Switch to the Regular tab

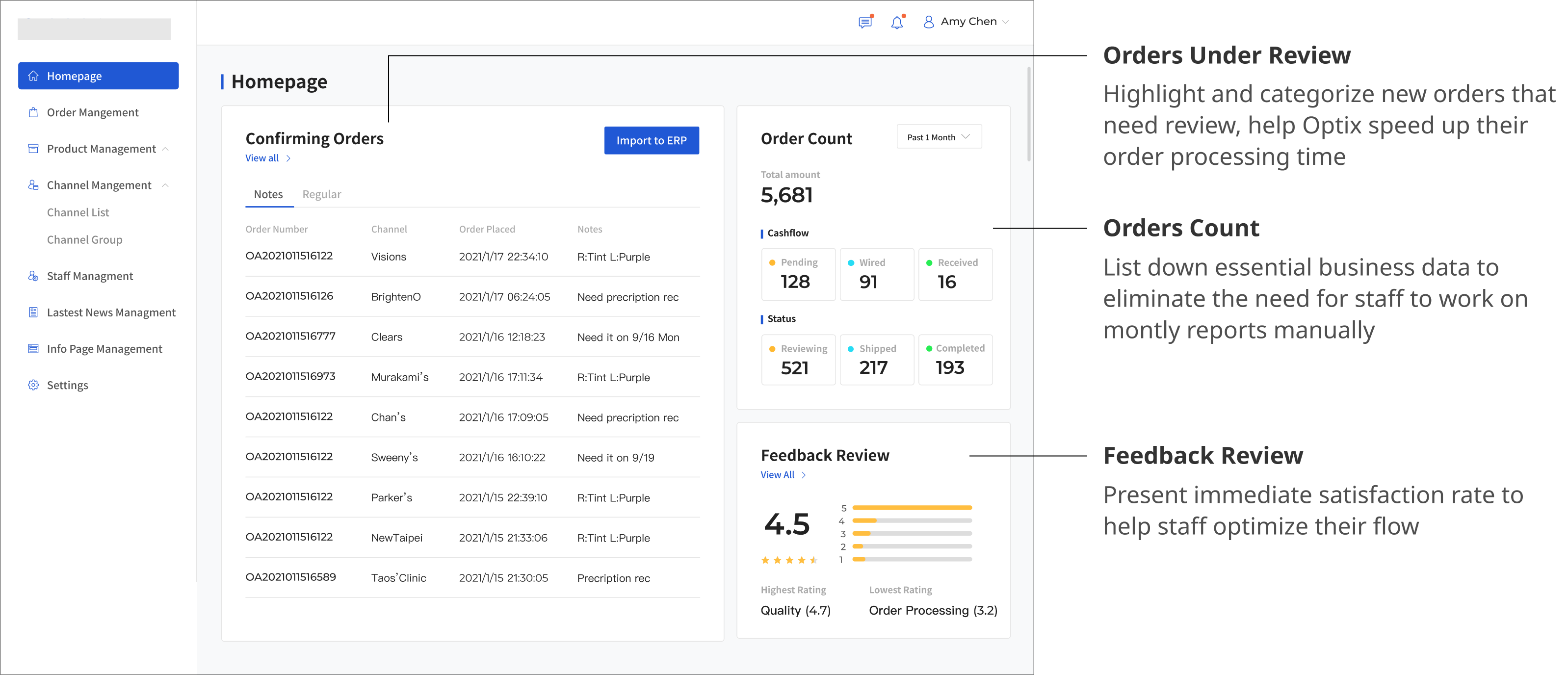(321, 195)
